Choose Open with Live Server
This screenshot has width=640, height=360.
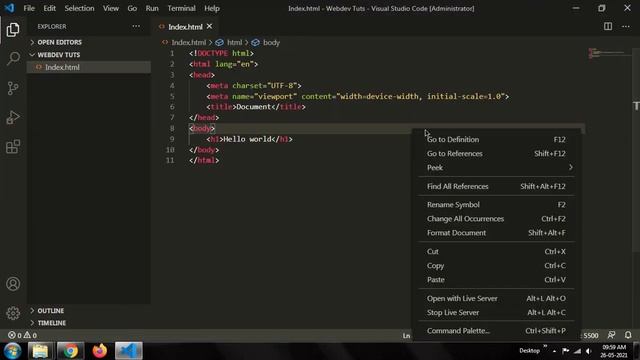496,298
